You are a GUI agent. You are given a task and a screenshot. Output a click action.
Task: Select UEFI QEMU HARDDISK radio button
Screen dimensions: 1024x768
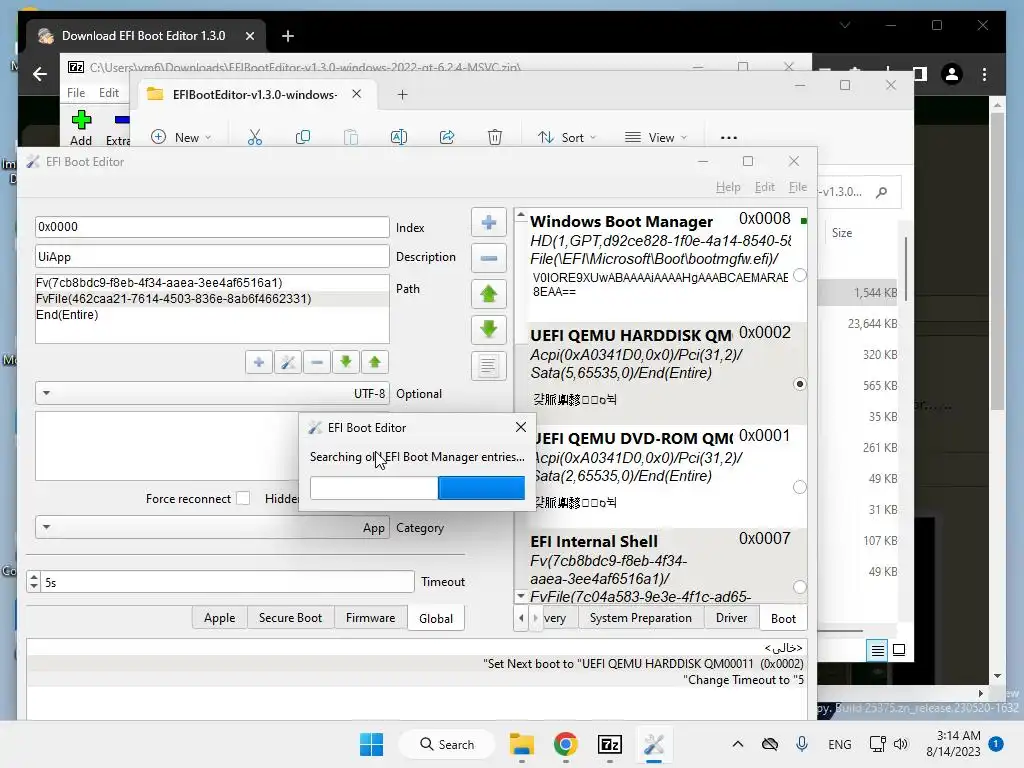point(799,384)
